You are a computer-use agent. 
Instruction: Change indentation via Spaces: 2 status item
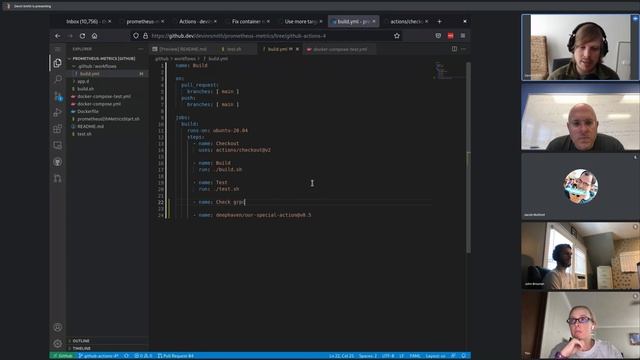coord(368,356)
